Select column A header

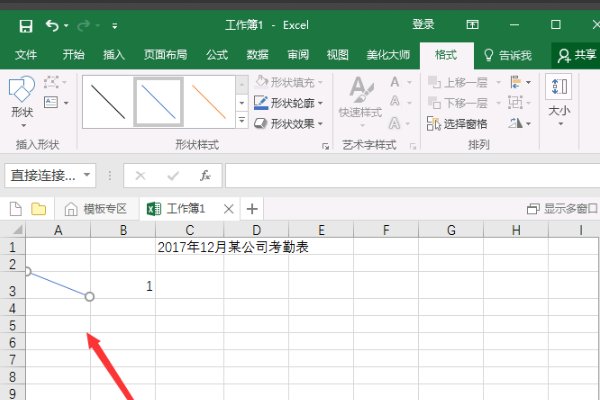pos(58,230)
